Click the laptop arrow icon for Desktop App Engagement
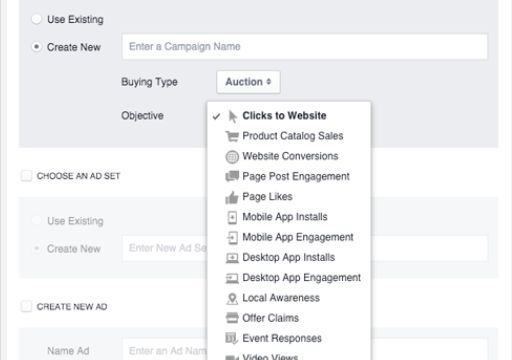The height and width of the screenshot is (360, 512). tap(232, 278)
